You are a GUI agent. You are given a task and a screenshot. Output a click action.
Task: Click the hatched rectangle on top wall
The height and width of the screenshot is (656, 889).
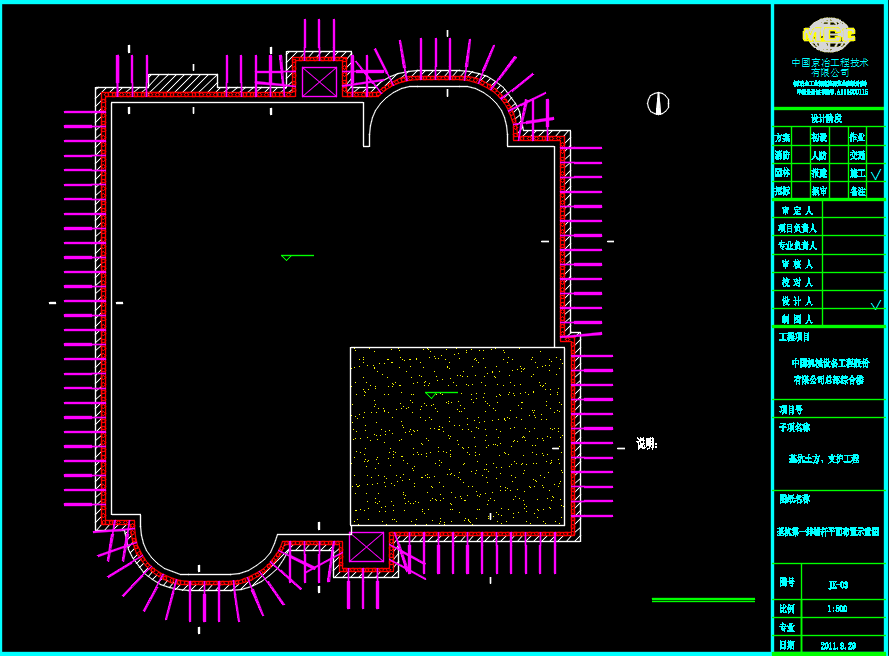tap(182, 82)
